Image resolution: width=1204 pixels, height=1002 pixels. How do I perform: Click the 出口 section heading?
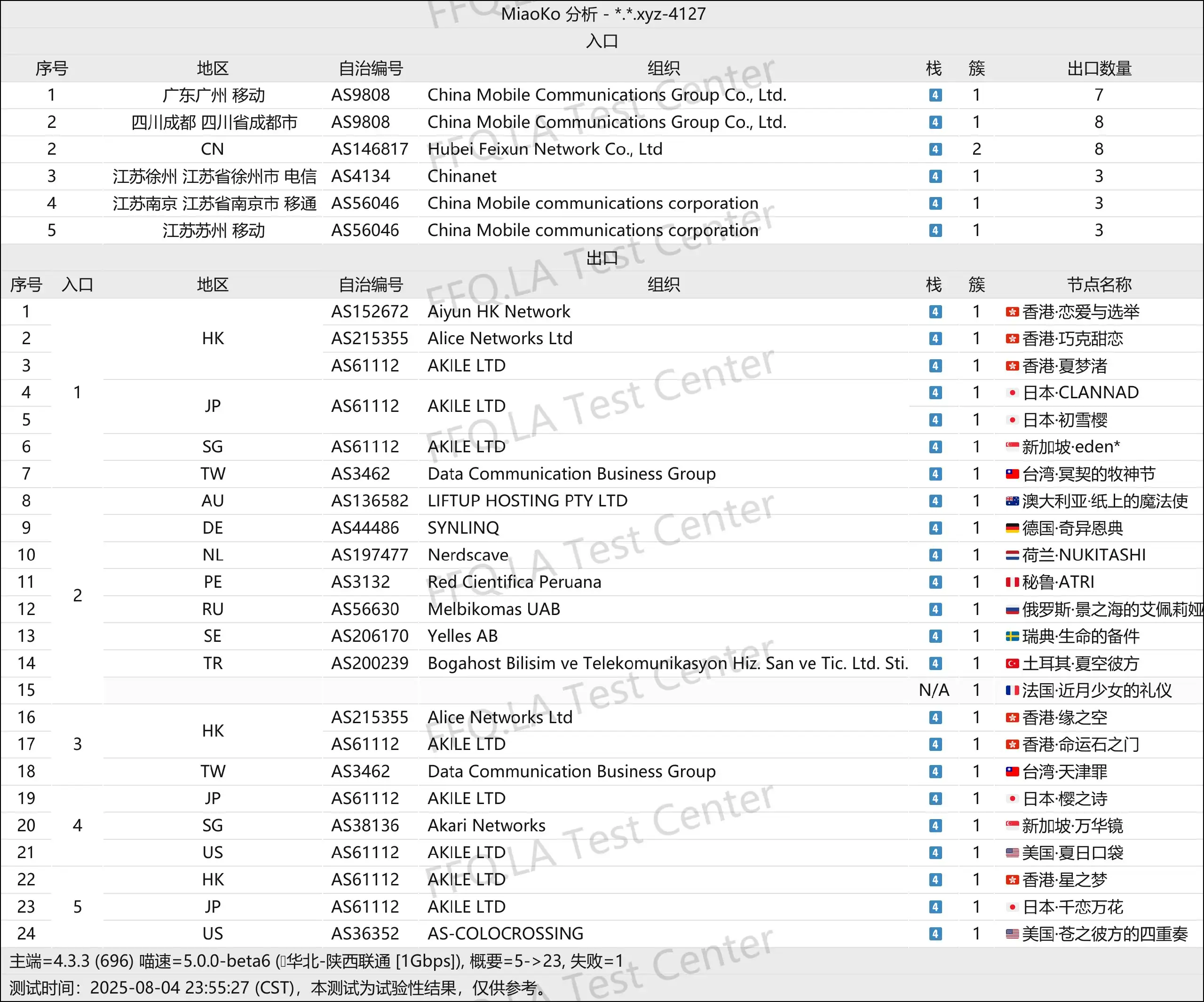(x=602, y=258)
